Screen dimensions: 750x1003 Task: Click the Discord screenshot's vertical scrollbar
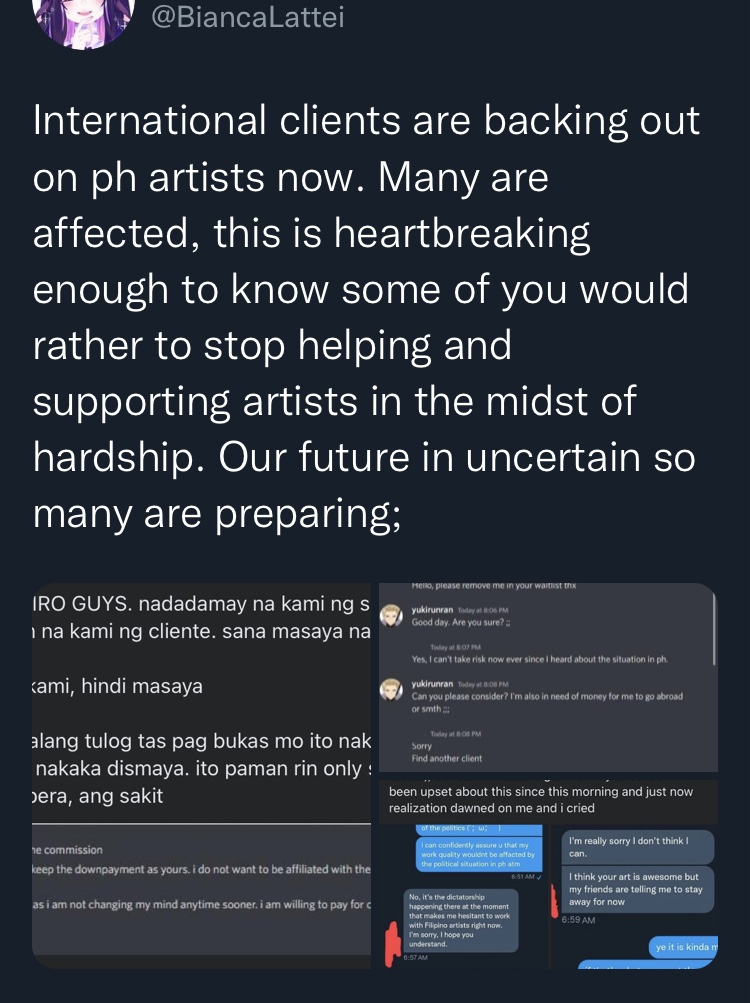tap(714, 627)
